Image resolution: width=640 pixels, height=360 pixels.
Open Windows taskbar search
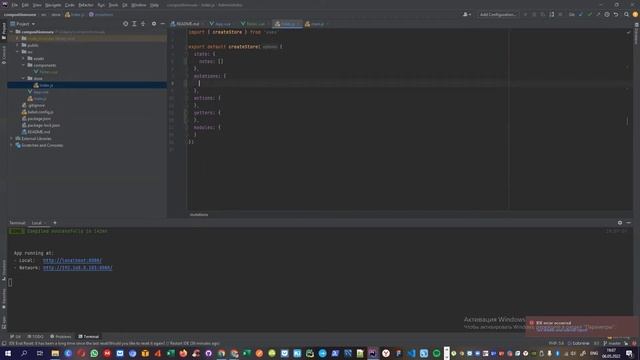tap(24, 353)
